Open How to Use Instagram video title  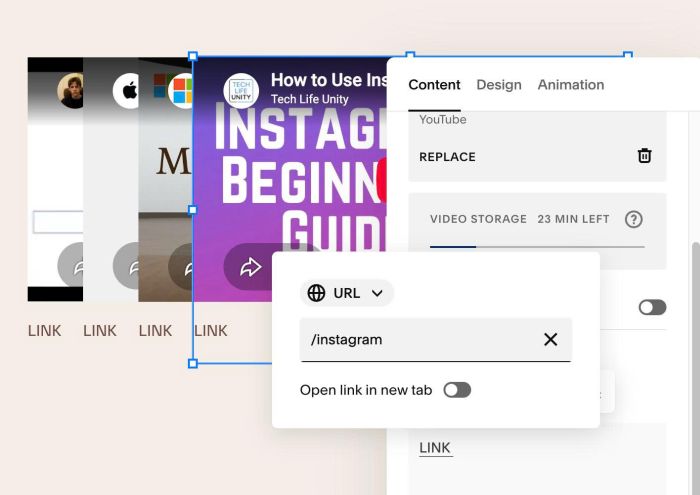point(329,80)
